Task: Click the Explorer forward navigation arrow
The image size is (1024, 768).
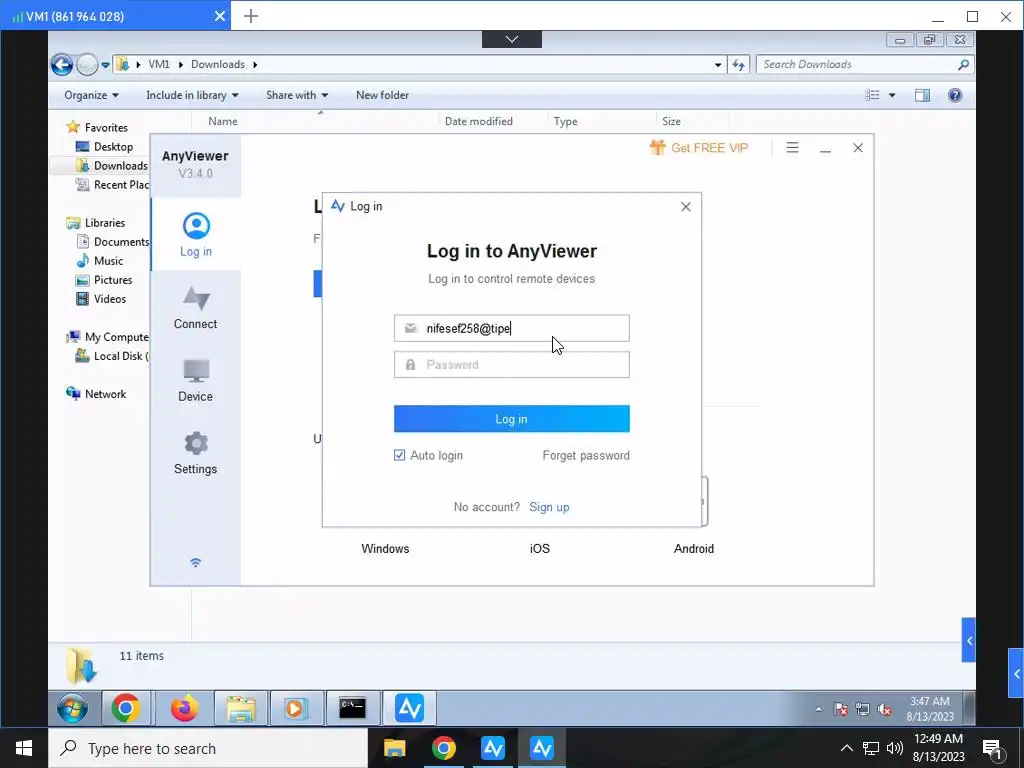Action: (87, 65)
